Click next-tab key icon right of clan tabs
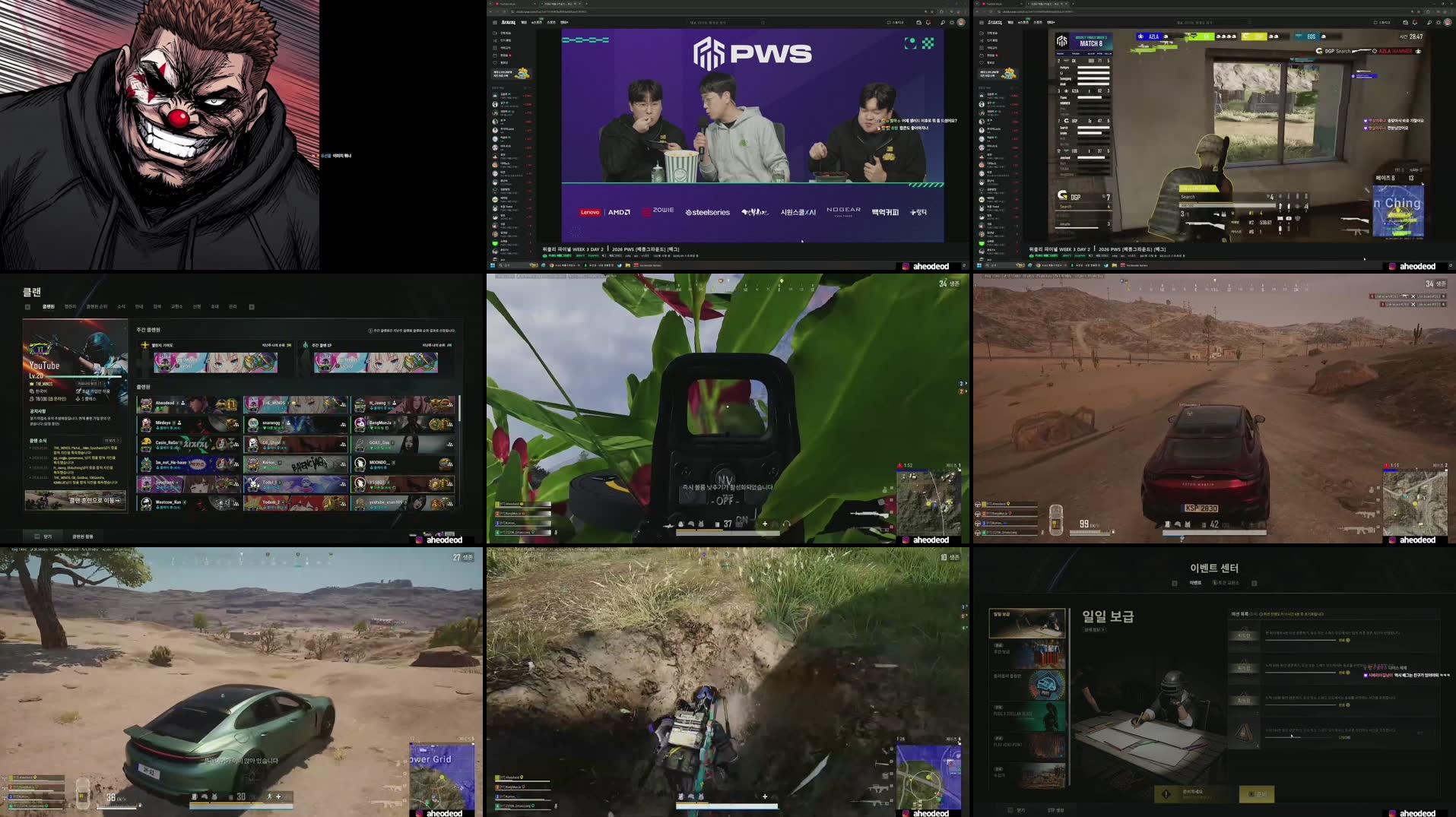1456x817 pixels. 252,307
